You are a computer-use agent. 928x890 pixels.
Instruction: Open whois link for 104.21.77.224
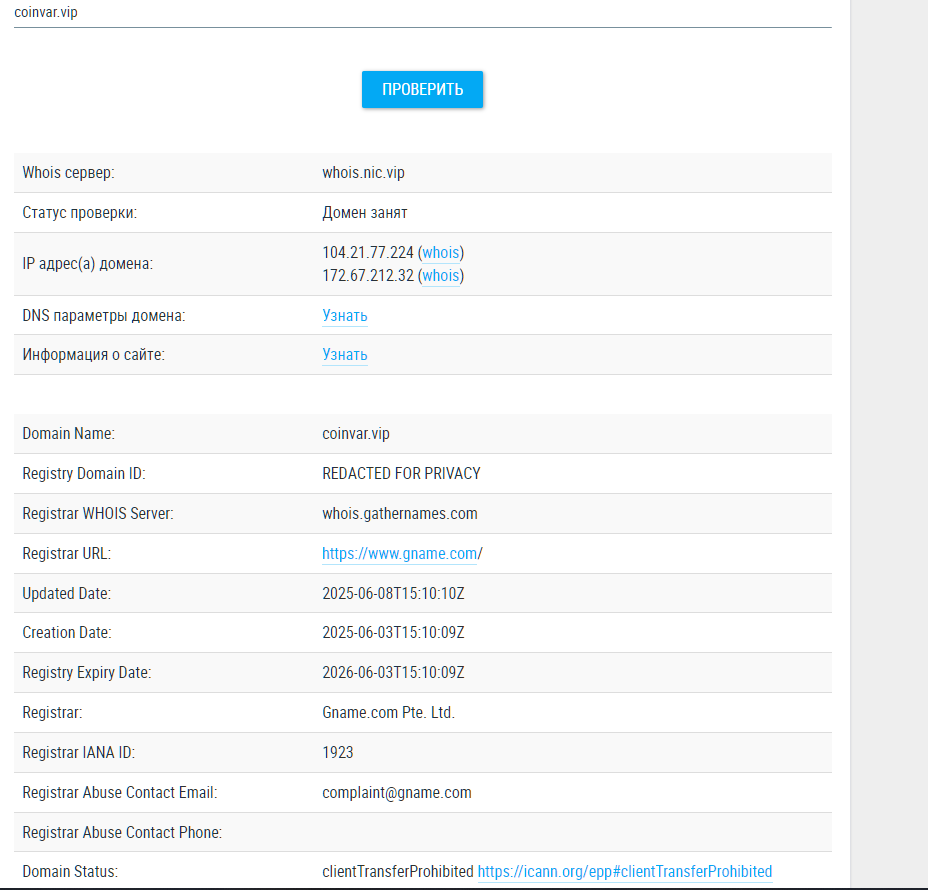pyautogui.click(x=441, y=253)
